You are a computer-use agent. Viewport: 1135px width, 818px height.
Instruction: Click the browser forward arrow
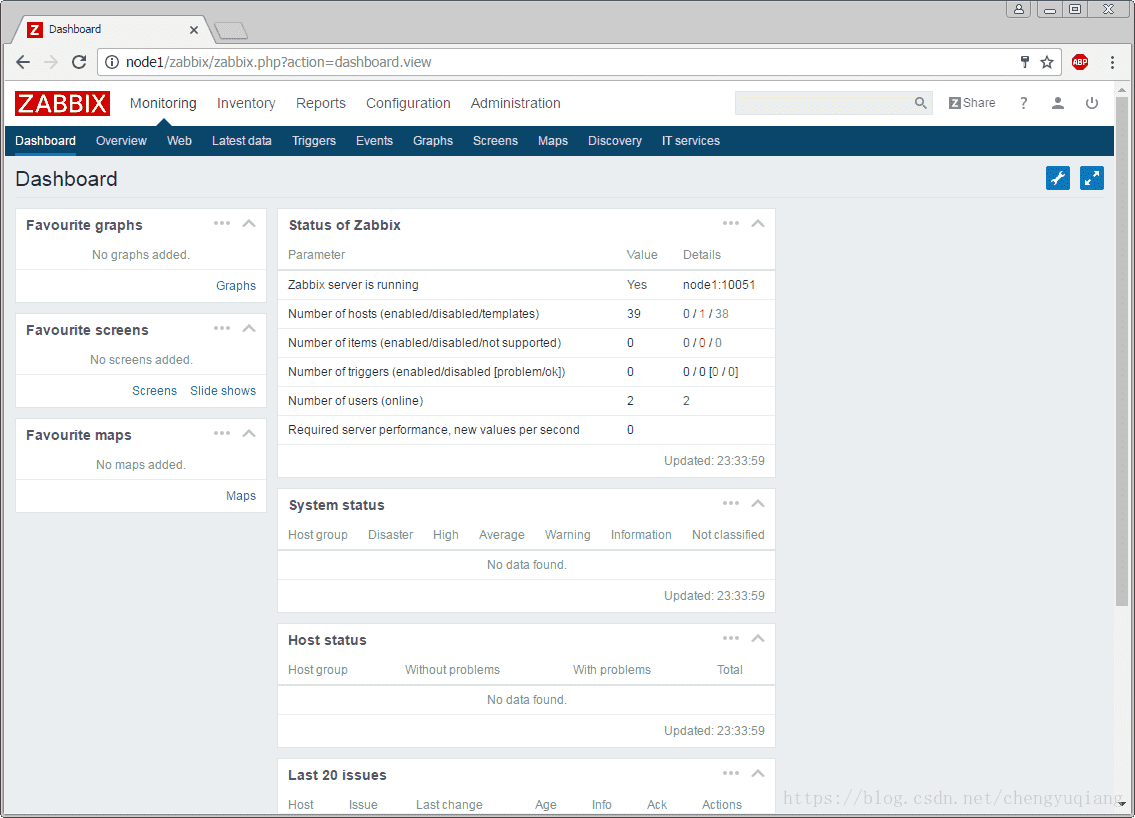point(51,62)
